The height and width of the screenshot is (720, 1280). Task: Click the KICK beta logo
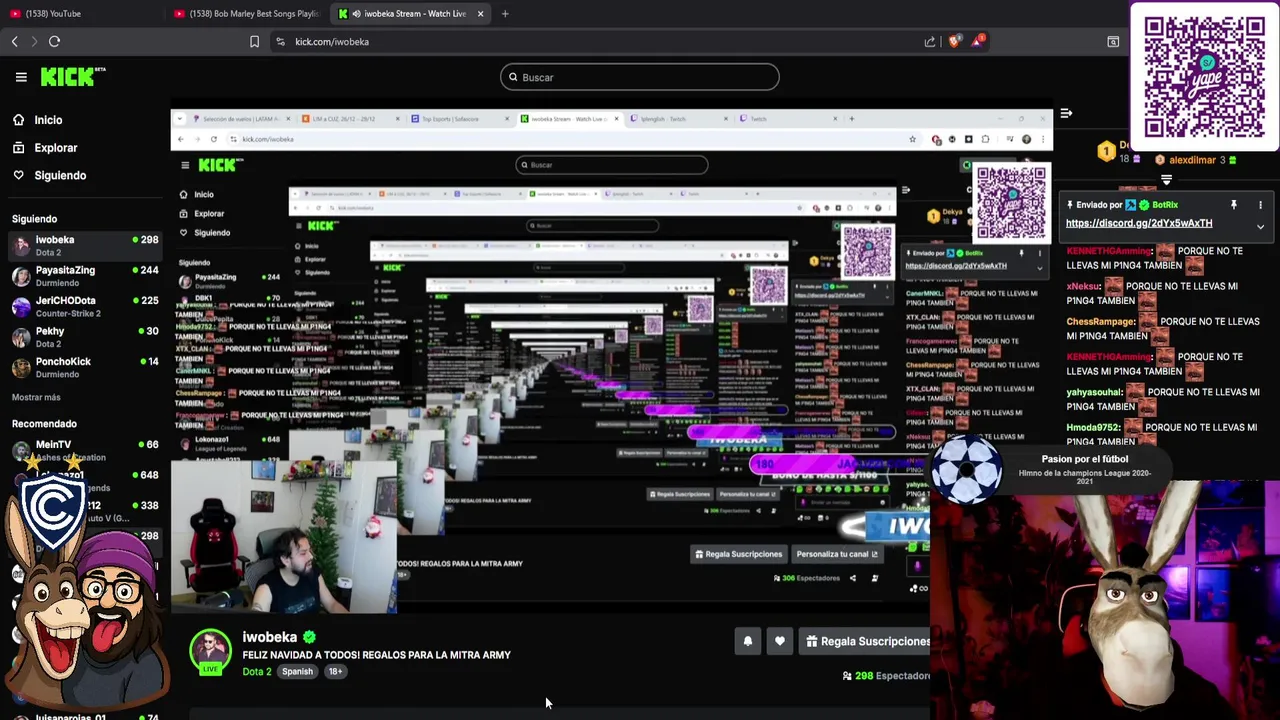pos(72,76)
